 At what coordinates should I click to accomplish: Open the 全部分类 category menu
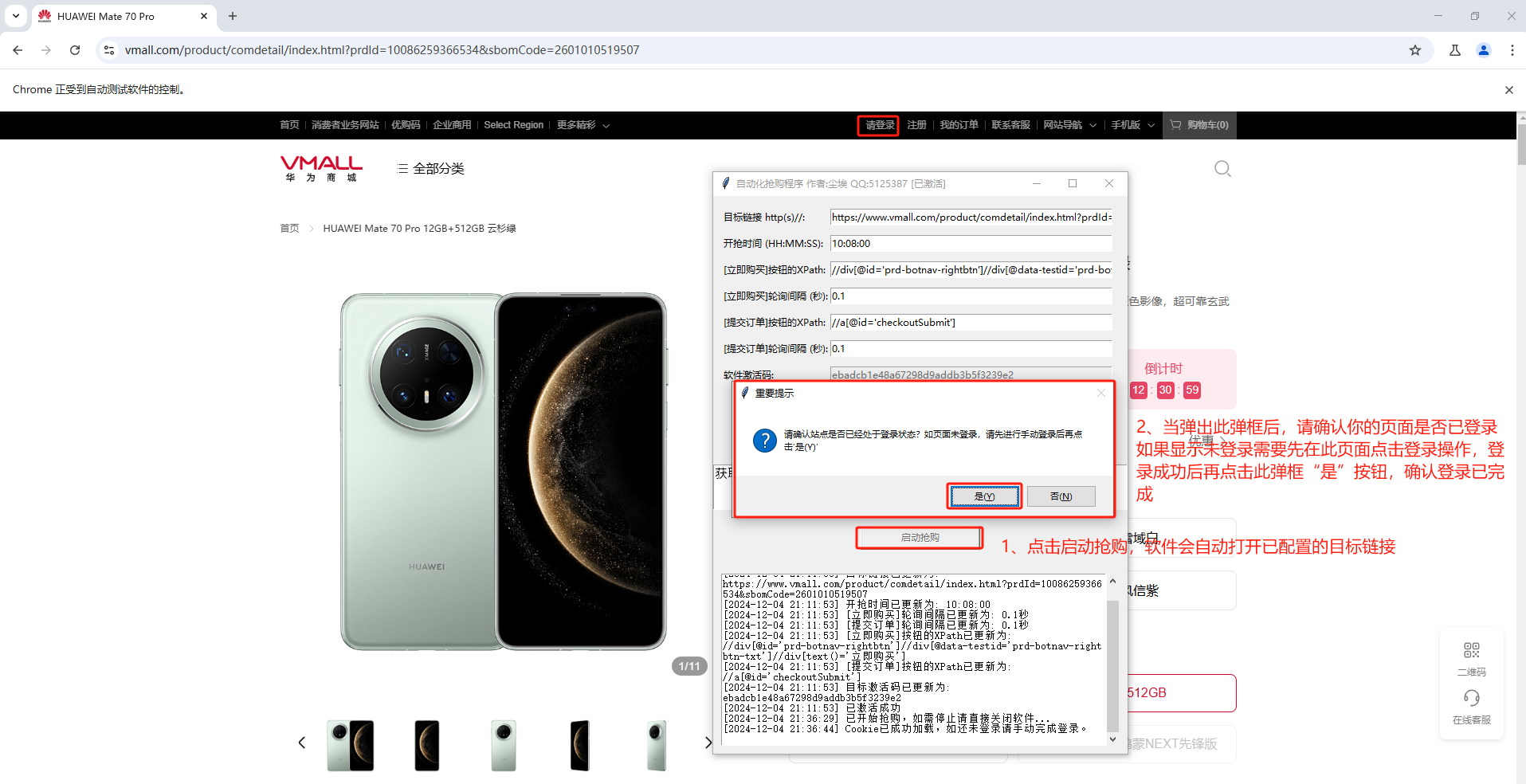(x=431, y=168)
